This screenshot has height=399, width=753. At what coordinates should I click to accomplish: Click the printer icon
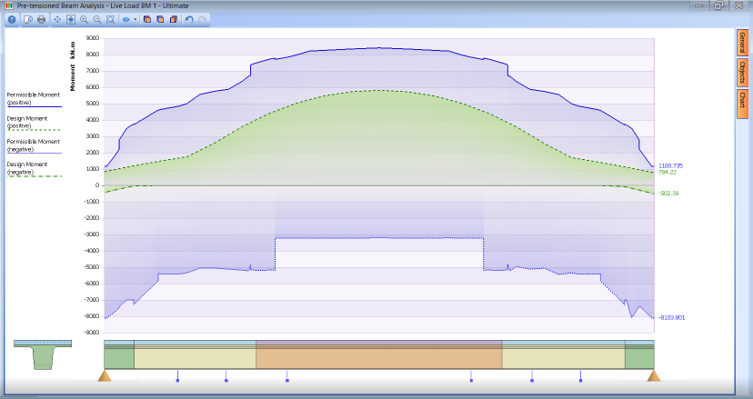click(41, 20)
